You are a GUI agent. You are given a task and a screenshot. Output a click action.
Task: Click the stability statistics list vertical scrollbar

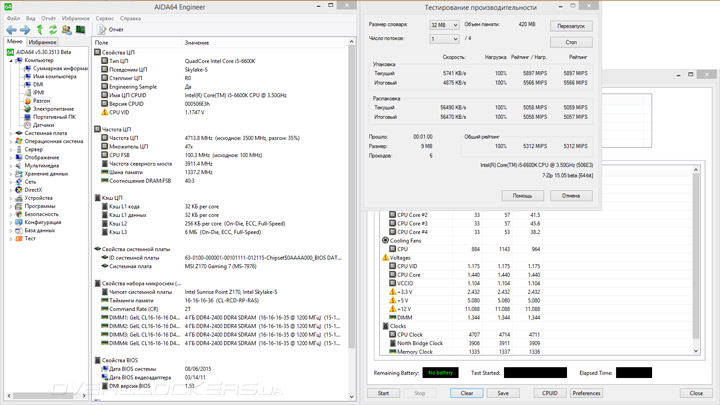tap(696, 260)
